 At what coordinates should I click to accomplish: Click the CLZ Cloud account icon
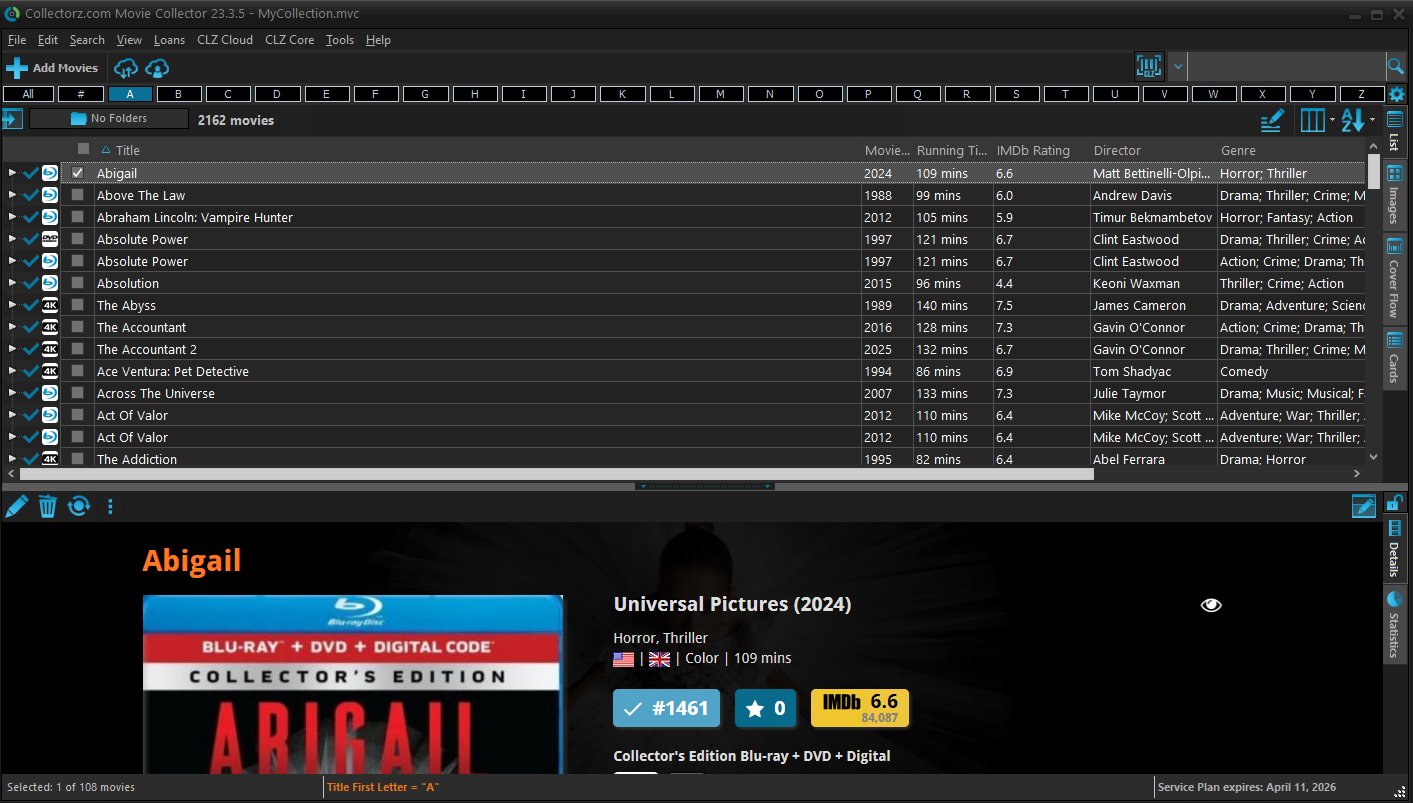pos(157,68)
